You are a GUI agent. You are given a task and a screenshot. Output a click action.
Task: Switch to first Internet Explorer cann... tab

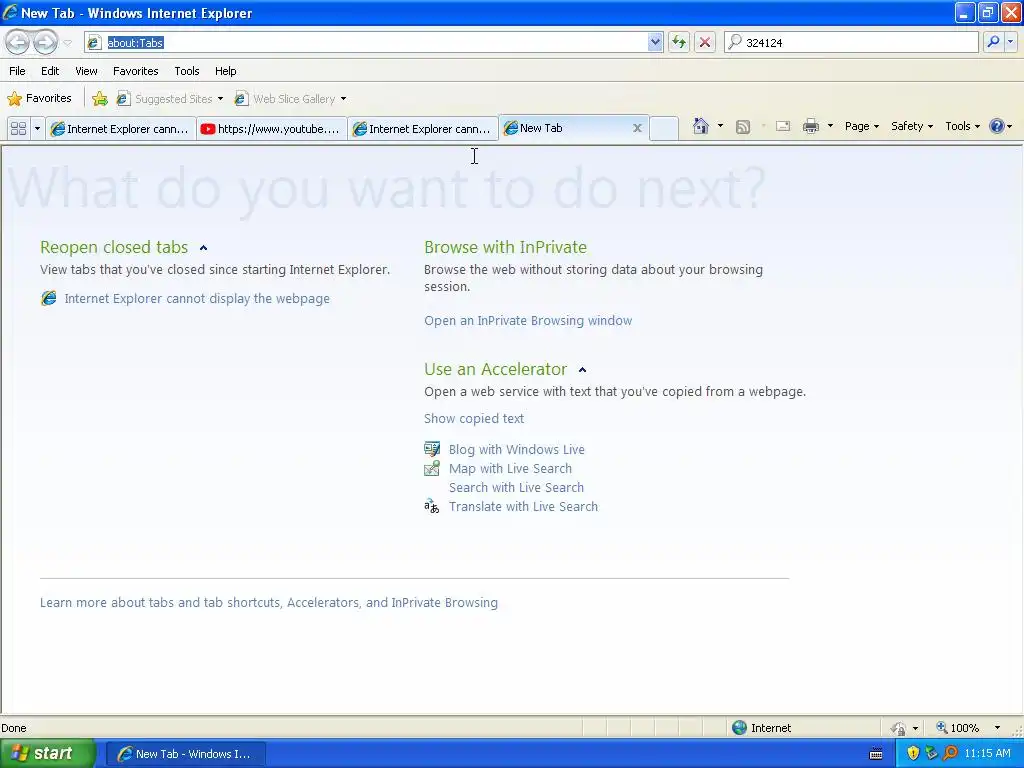click(121, 129)
